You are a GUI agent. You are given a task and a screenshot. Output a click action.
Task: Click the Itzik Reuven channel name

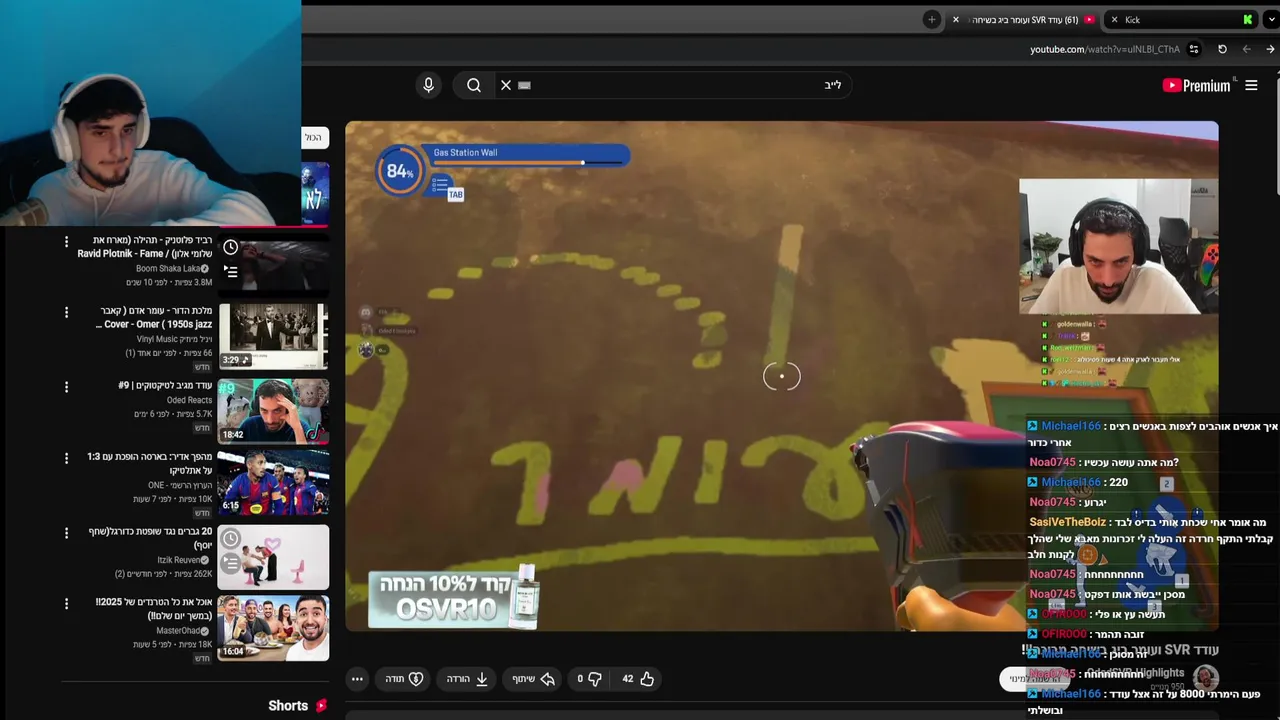[179, 560]
